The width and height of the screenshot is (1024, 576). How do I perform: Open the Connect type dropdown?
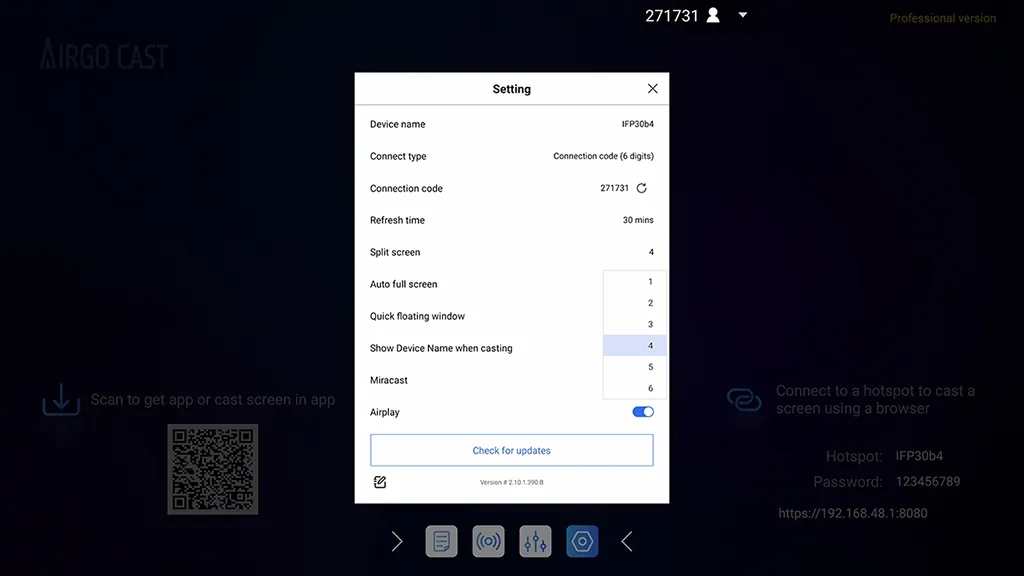pyautogui.click(x=602, y=156)
